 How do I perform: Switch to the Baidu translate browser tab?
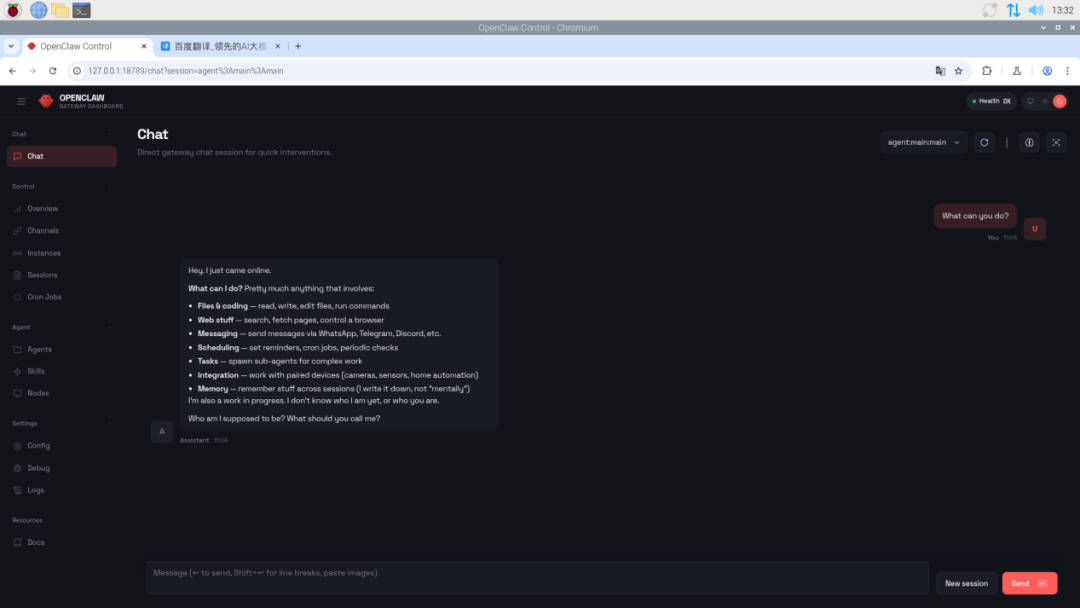point(219,46)
